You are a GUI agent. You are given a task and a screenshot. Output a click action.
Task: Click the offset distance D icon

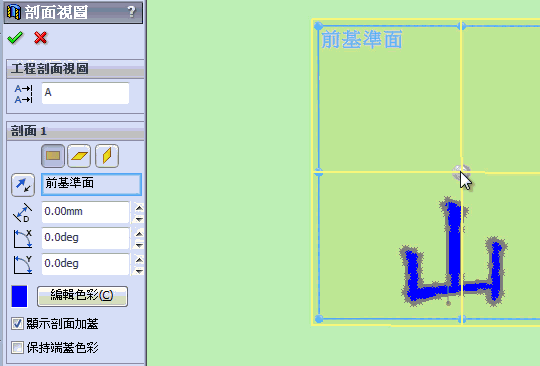pyautogui.click(x=23, y=213)
